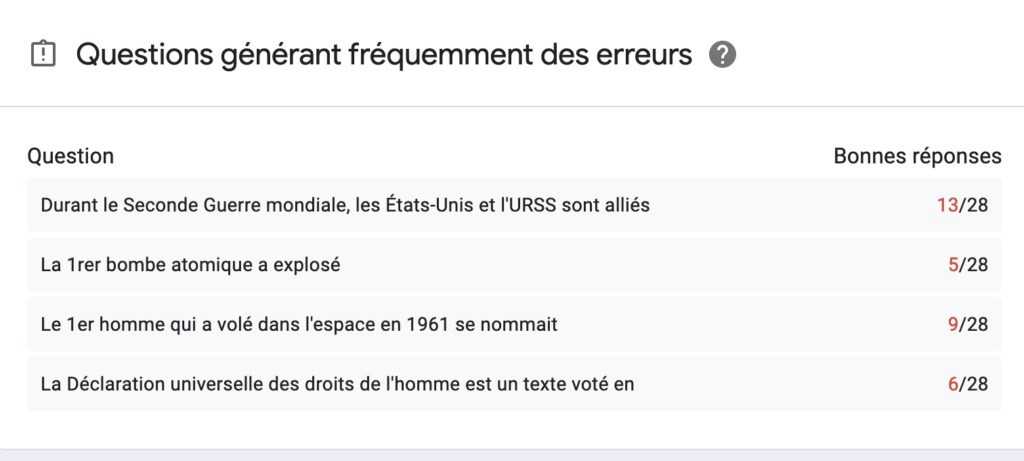Click the clipboard alert icon beside the heading
Viewport: 1024px width, 461px height.
coord(44,54)
